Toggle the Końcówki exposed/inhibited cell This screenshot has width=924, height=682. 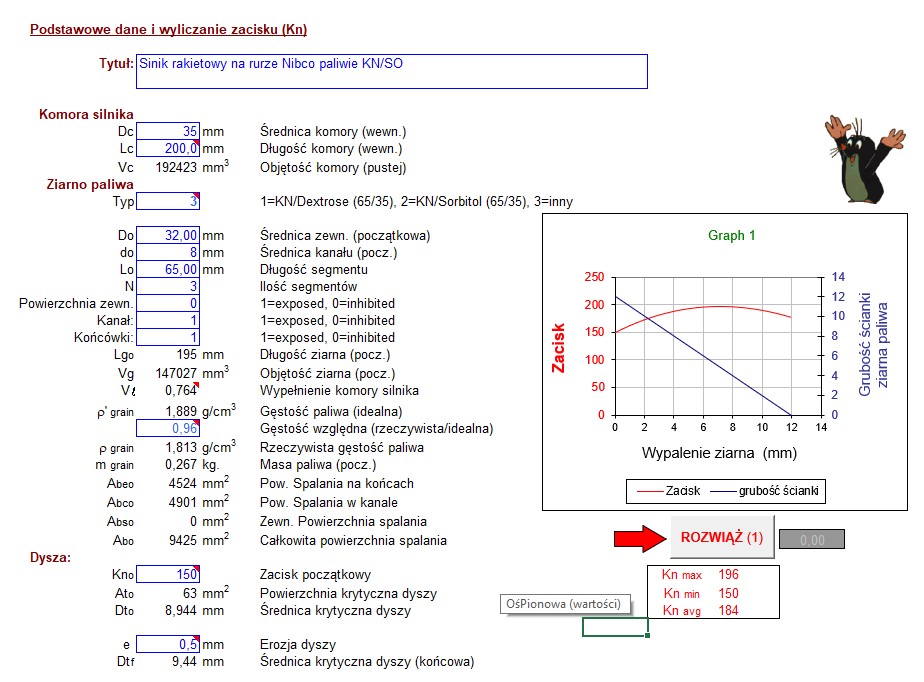click(x=168, y=338)
